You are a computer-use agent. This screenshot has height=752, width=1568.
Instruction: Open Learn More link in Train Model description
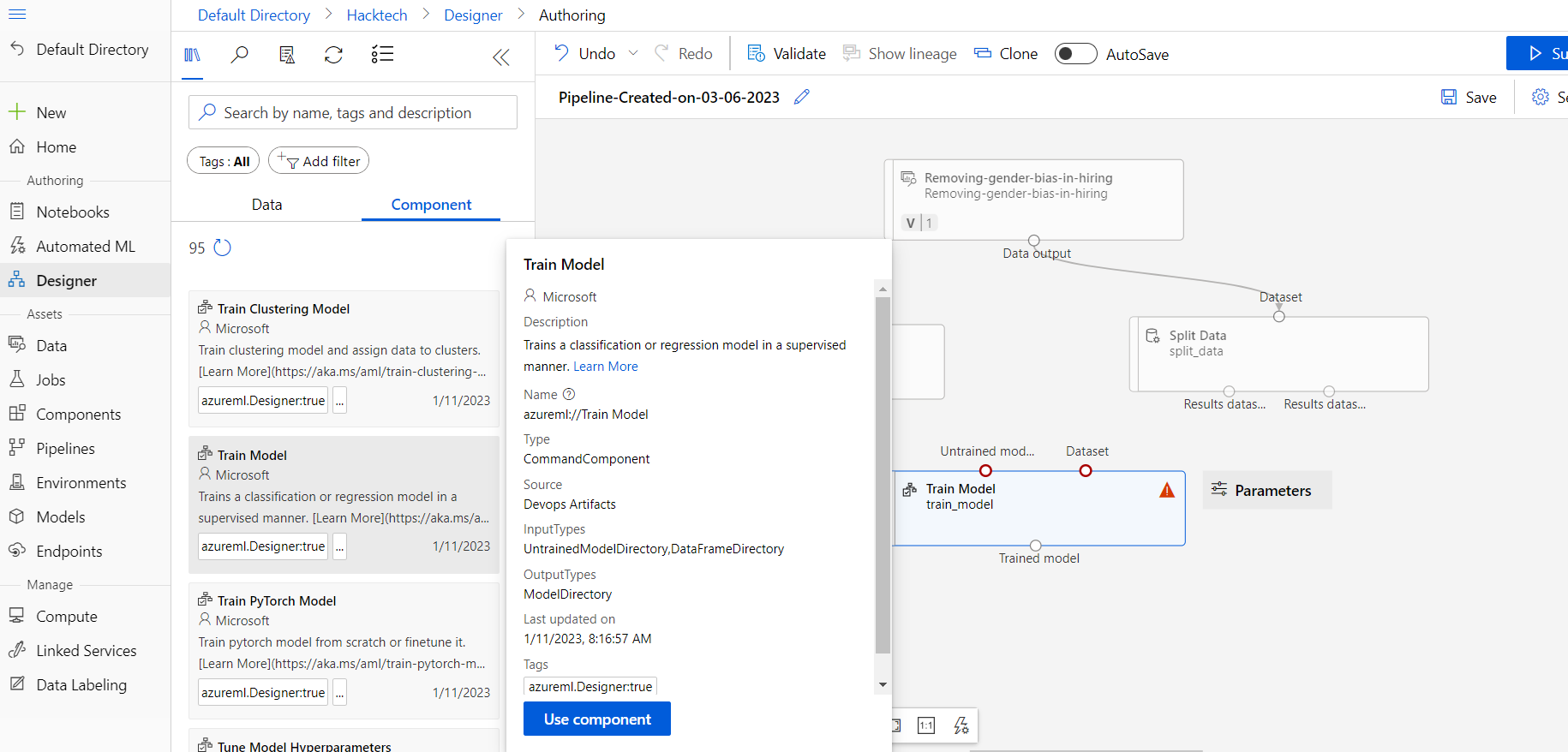pyautogui.click(x=606, y=367)
